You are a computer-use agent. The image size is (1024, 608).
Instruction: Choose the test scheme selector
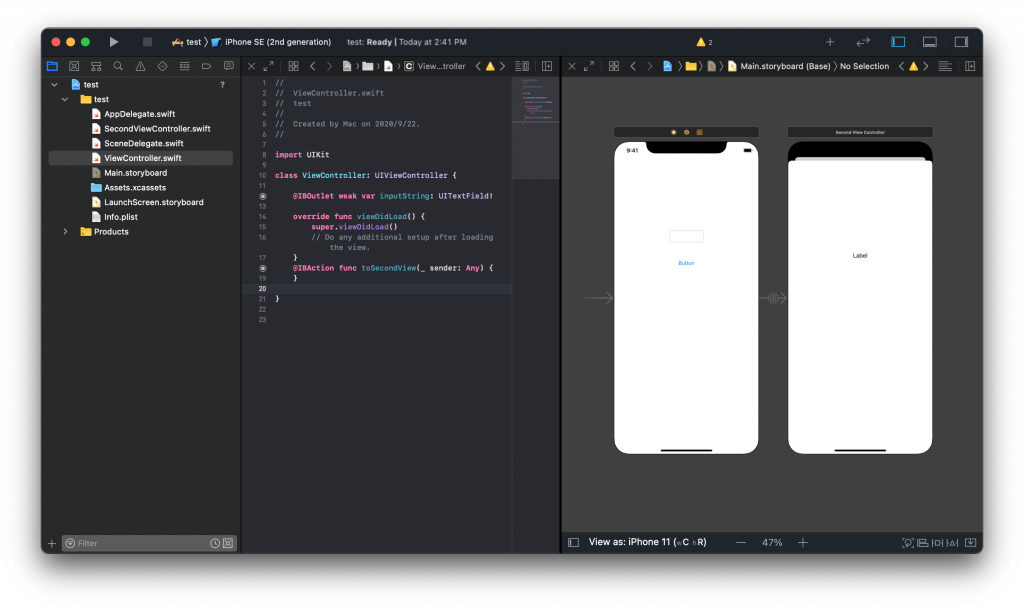[187, 42]
